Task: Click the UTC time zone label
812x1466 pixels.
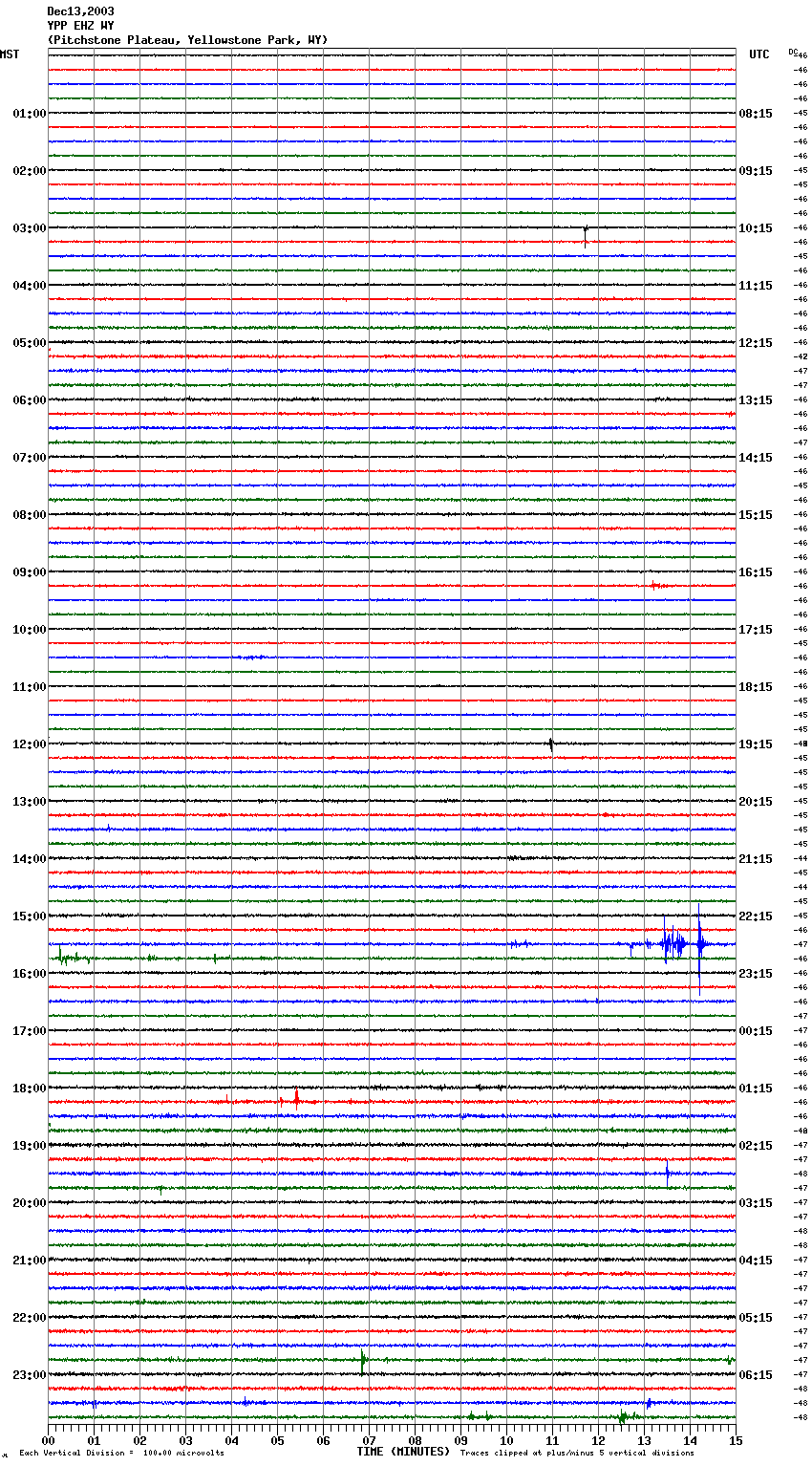Action: [759, 54]
